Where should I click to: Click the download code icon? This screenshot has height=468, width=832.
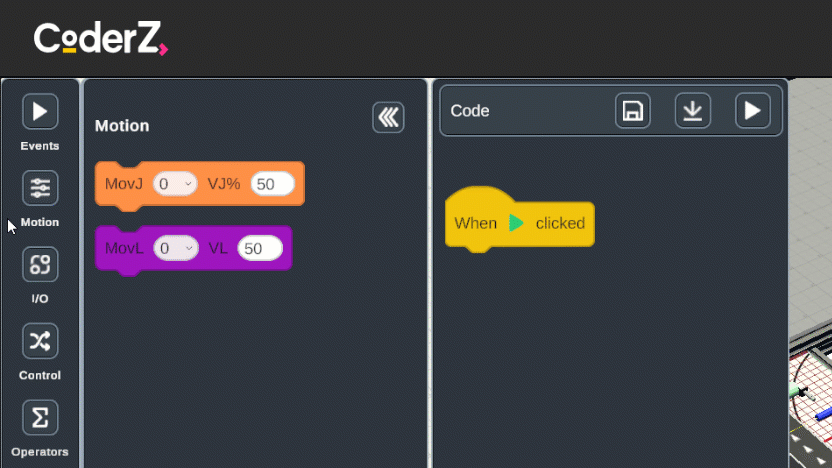pos(692,111)
